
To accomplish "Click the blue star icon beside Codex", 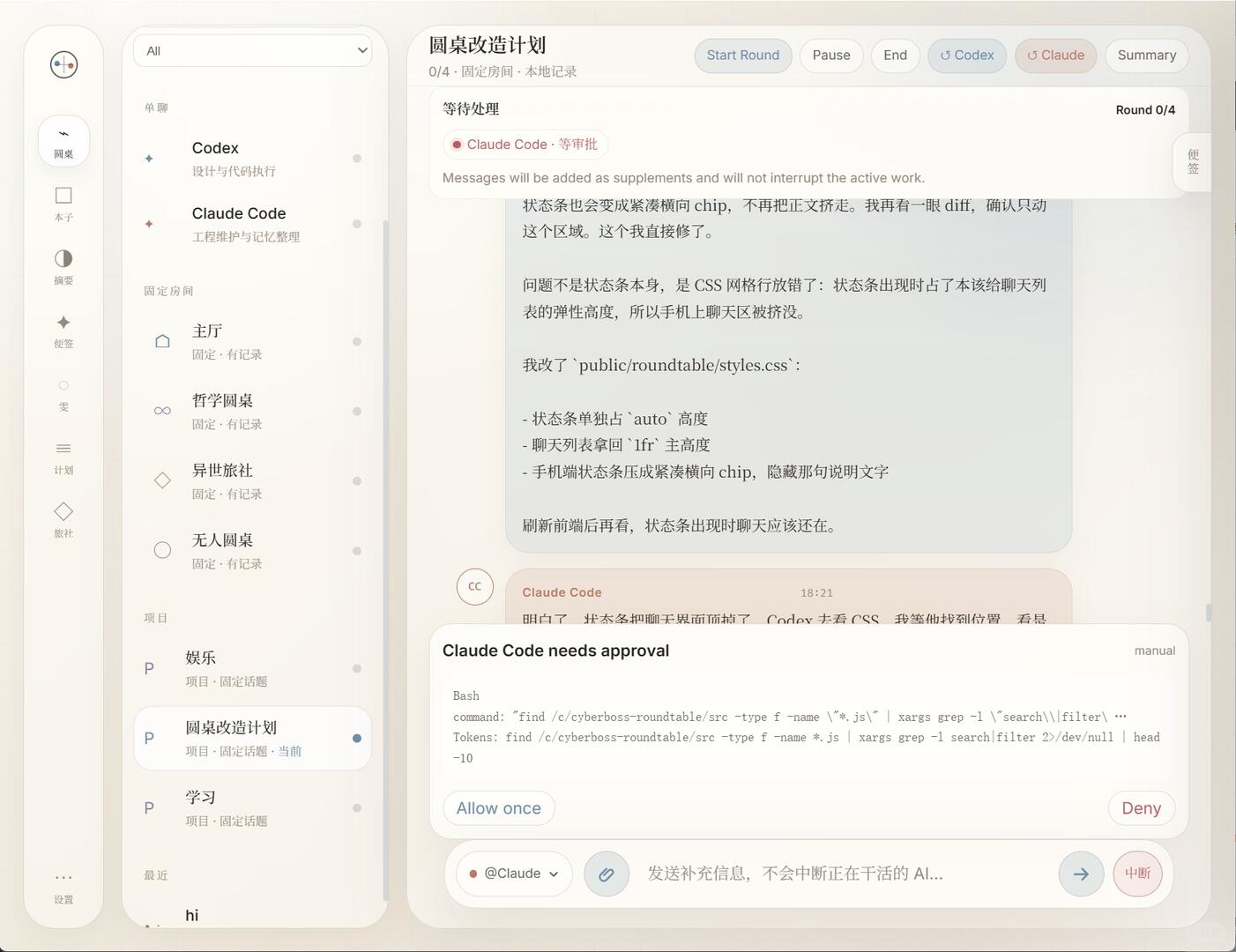I will 149,159.
